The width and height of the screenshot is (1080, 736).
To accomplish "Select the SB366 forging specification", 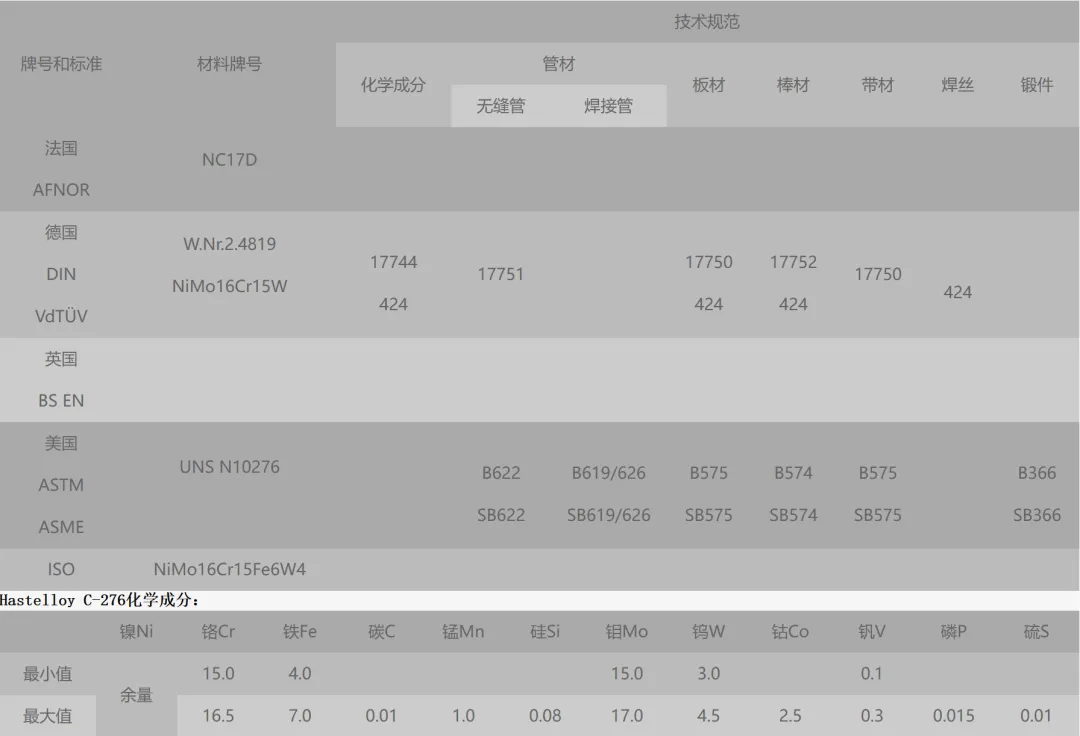I will [1037, 515].
